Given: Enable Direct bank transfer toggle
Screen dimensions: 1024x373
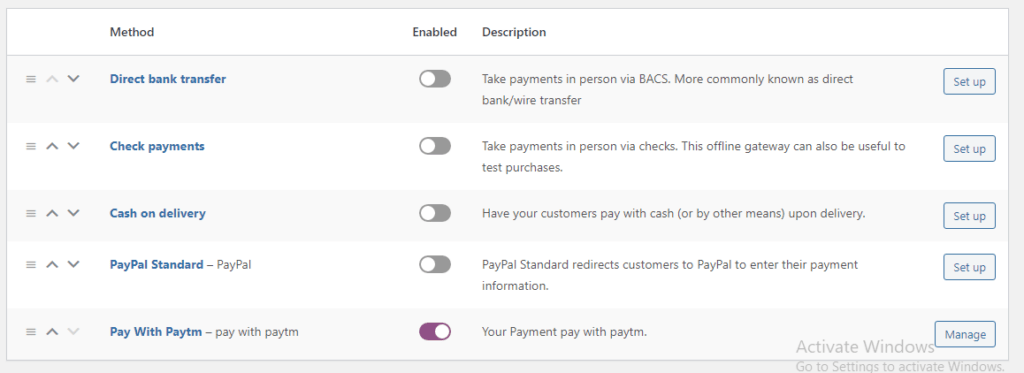Looking at the screenshot, I should click(x=435, y=79).
